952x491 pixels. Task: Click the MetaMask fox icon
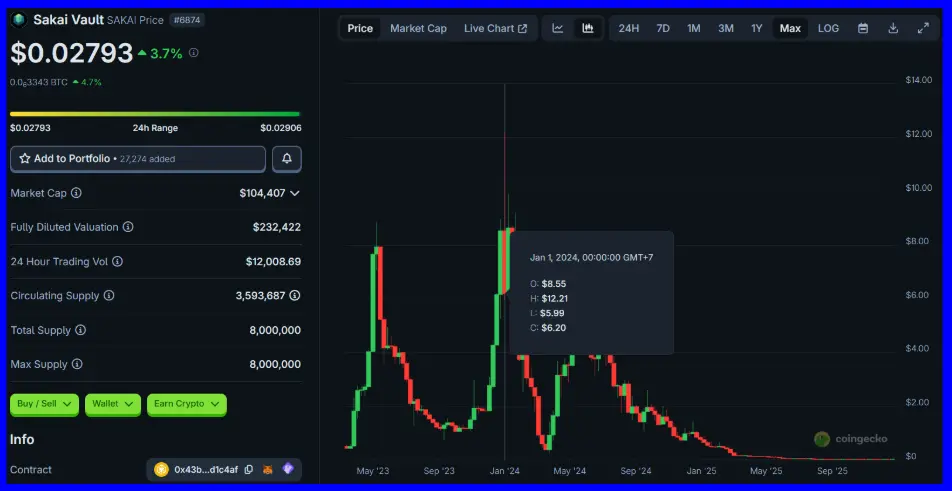(x=268, y=470)
